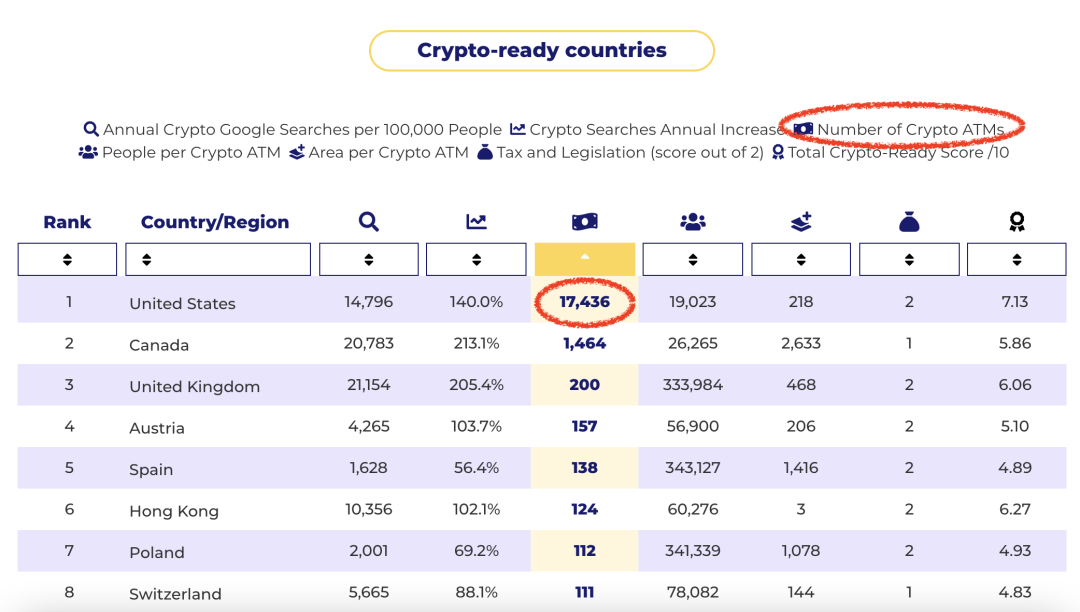Click the magnifier search column header icon
This screenshot has width=1080, height=612.
pos(368,222)
